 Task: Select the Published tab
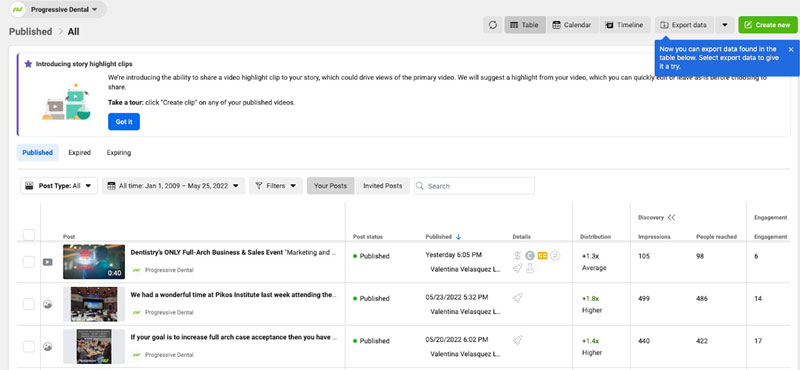[x=38, y=153]
